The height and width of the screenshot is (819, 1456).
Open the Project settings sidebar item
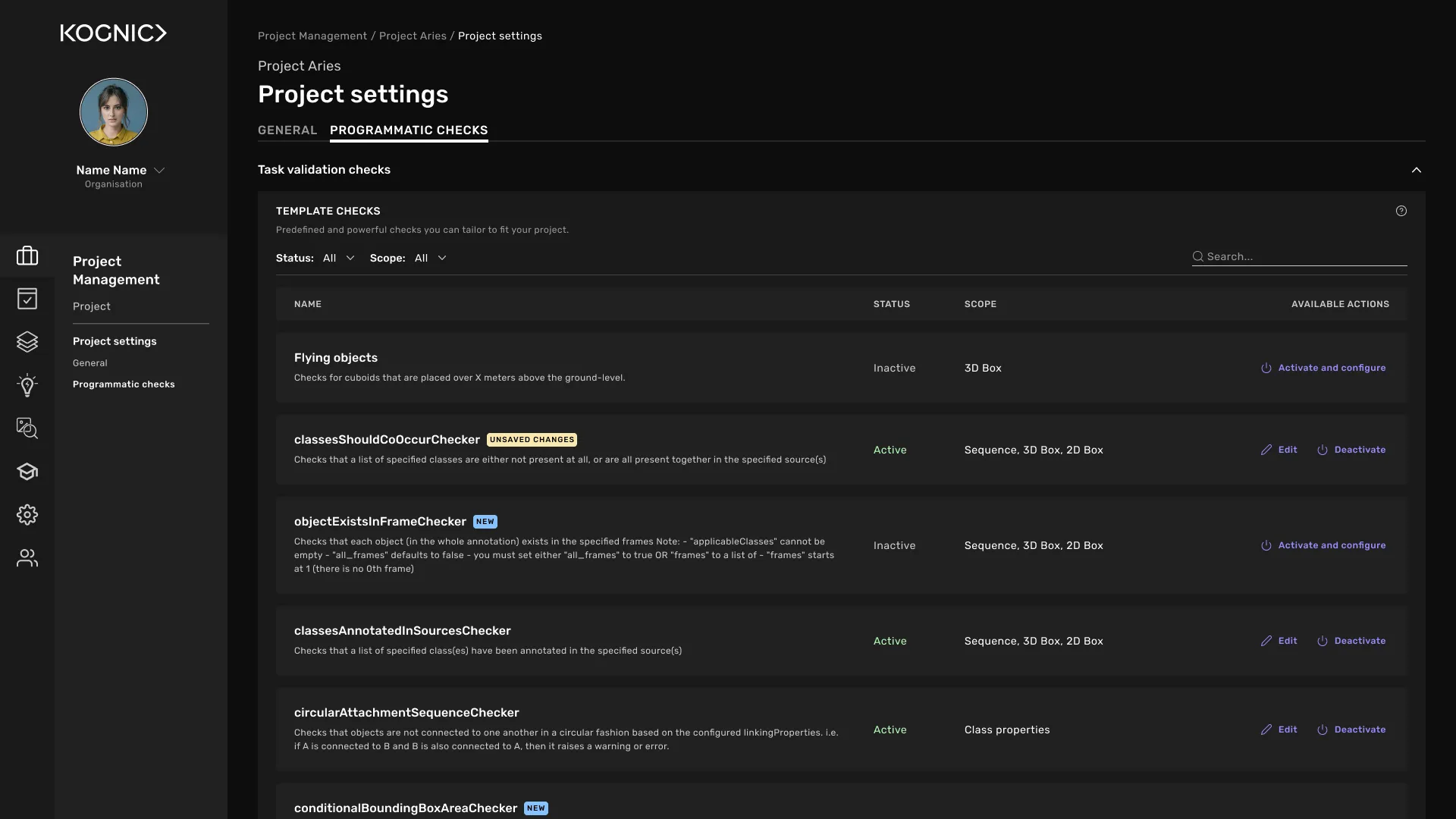115,341
